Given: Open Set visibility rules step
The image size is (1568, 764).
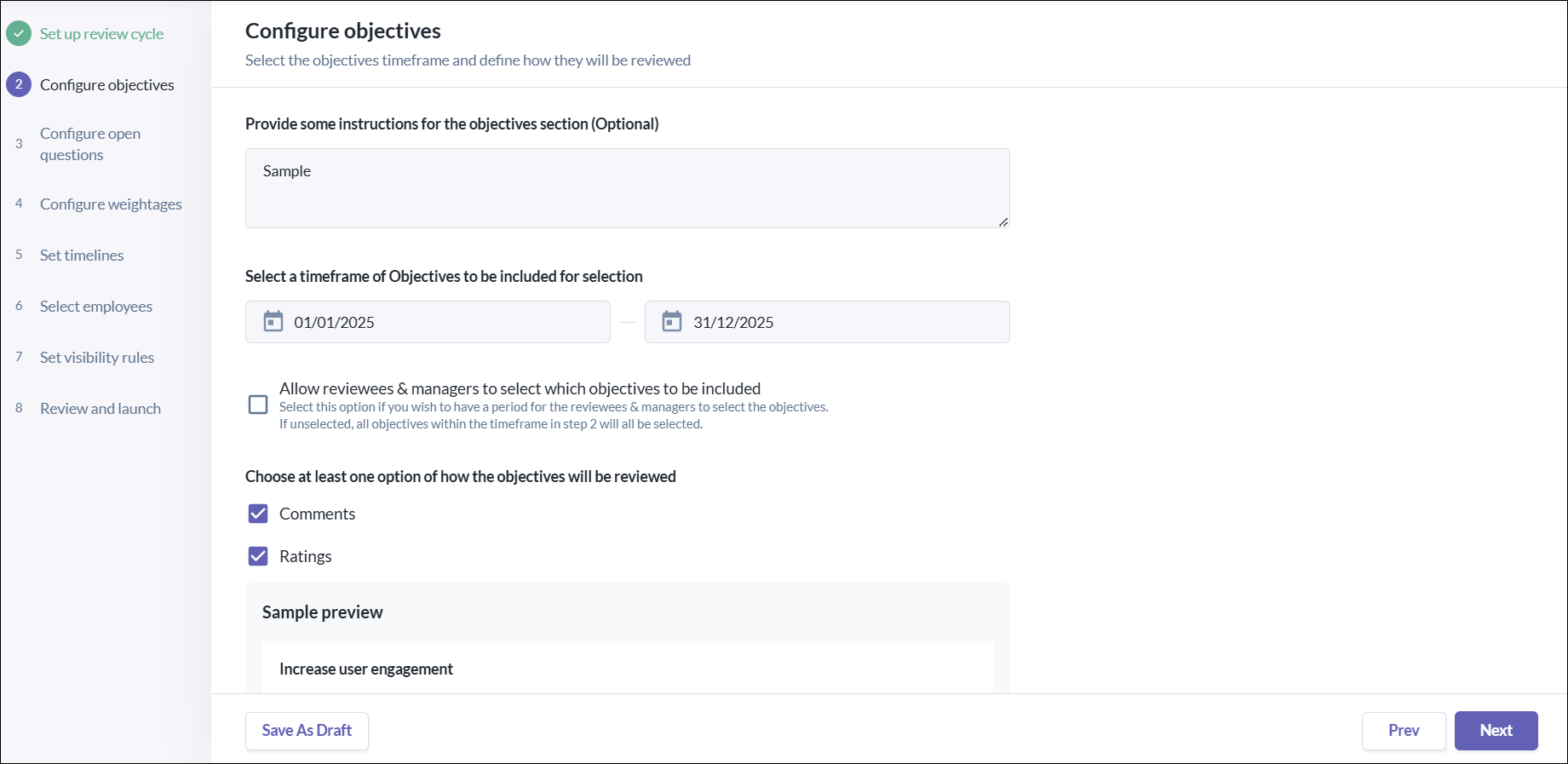Looking at the screenshot, I should pyautogui.click(x=97, y=358).
